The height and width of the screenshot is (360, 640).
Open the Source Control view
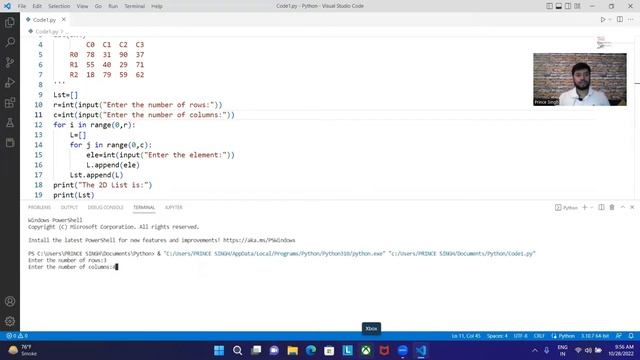click(x=10, y=62)
